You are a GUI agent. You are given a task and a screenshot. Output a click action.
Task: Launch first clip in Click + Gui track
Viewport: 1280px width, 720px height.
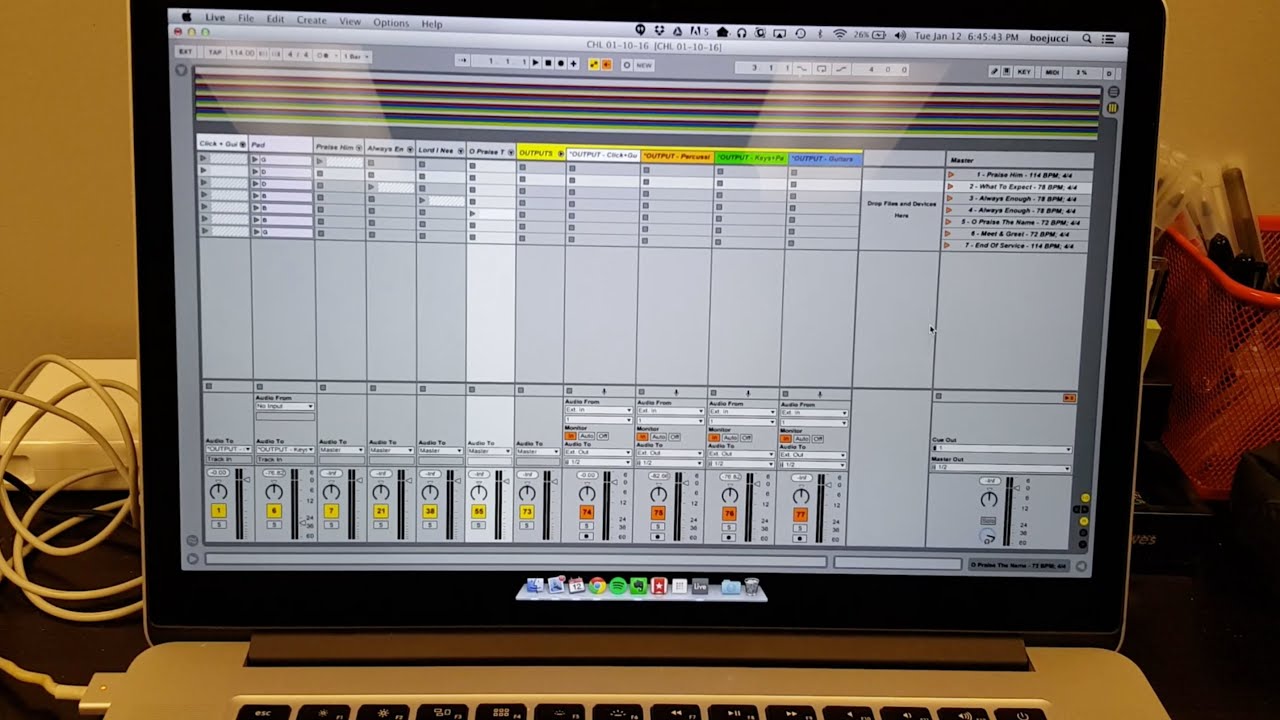click(x=204, y=158)
